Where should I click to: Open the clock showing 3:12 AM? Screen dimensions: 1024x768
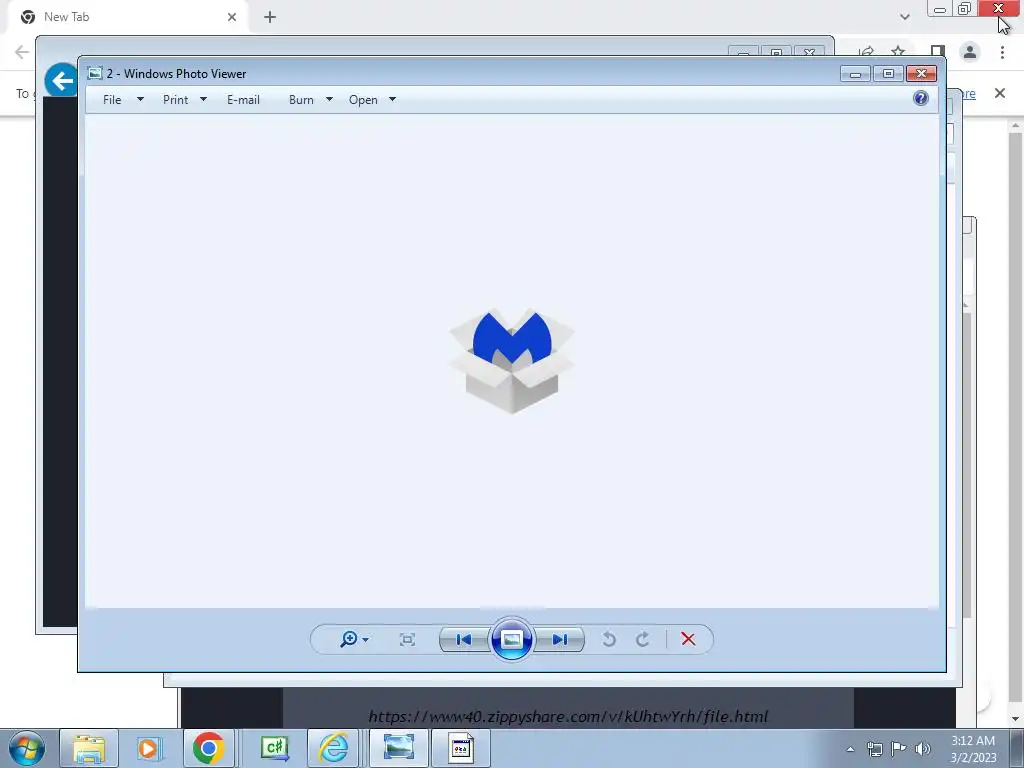[973, 749]
